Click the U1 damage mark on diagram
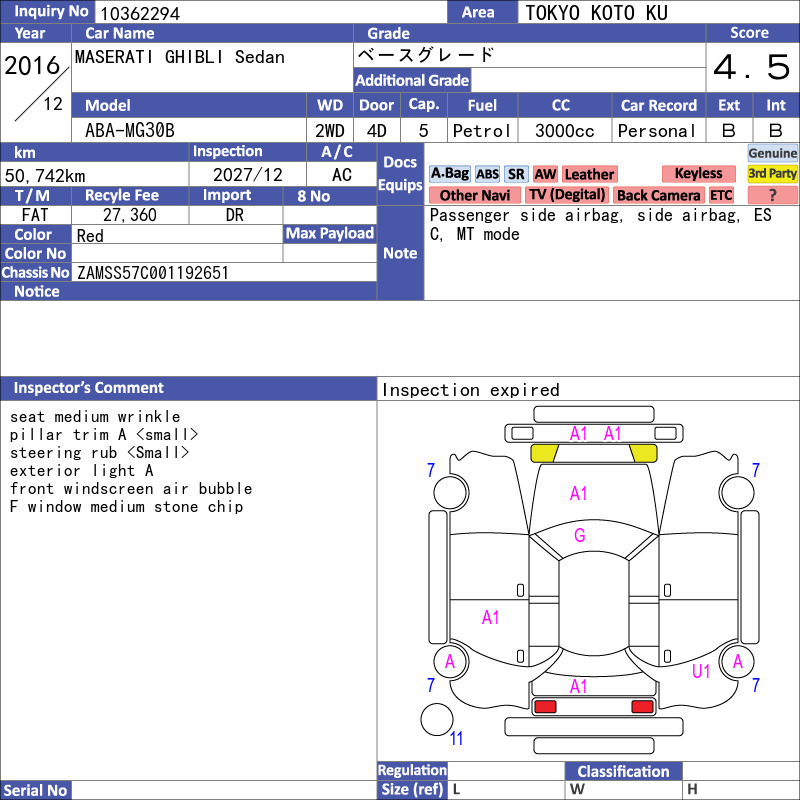 [x=701, y=671]
